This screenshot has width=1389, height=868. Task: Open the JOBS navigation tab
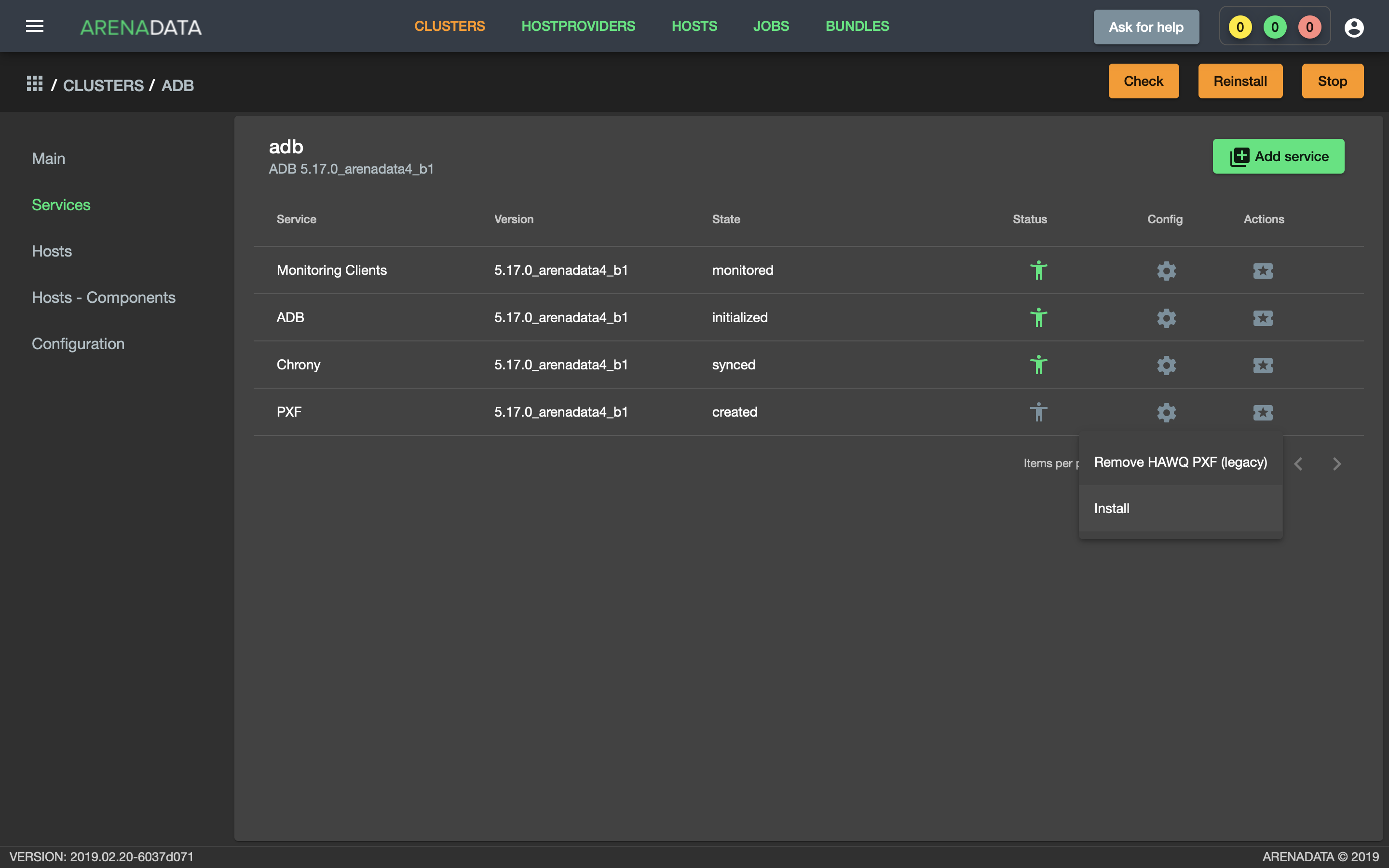pos(771,27)
